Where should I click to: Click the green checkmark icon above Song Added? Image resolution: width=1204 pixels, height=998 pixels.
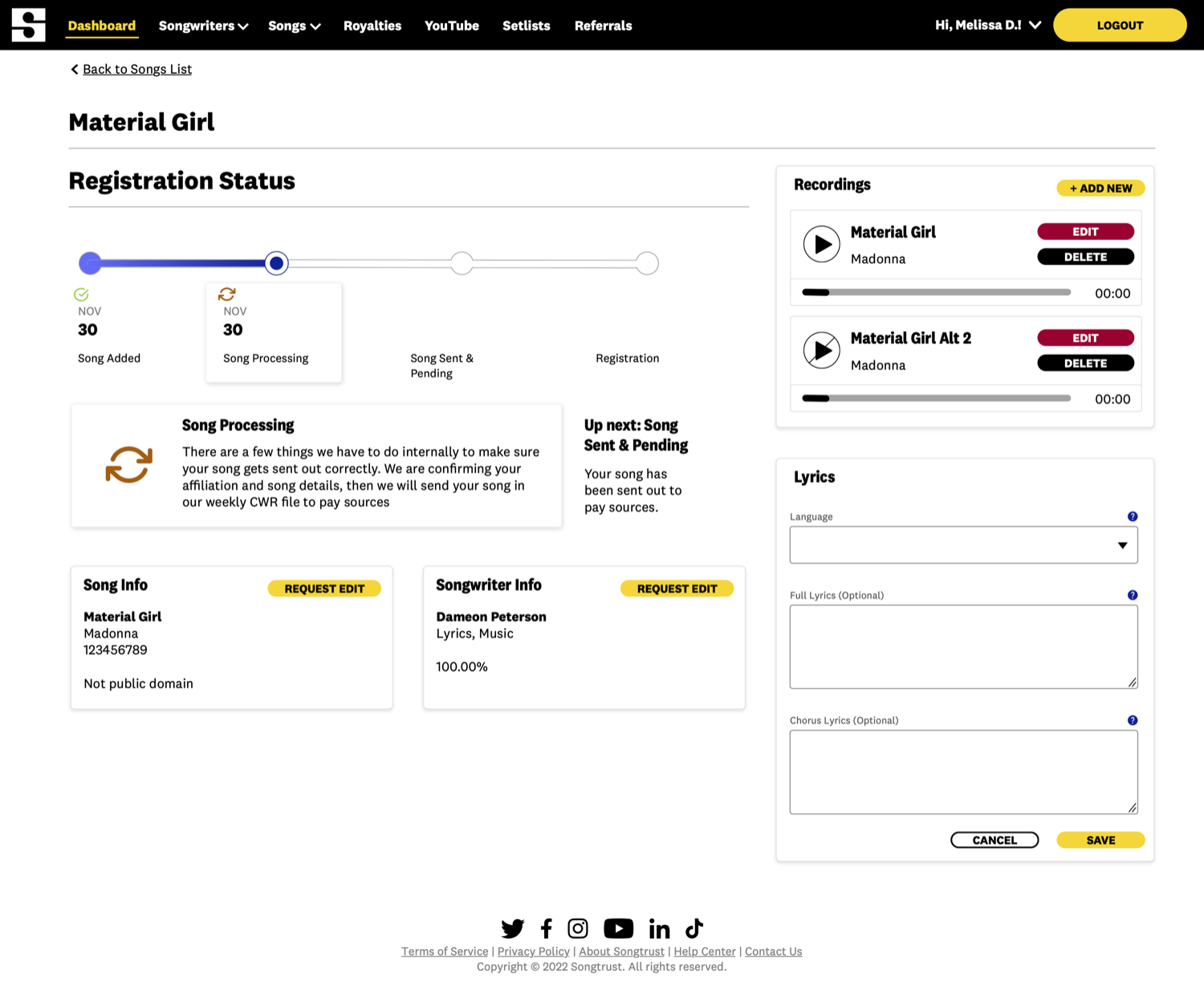coord(81,295)
